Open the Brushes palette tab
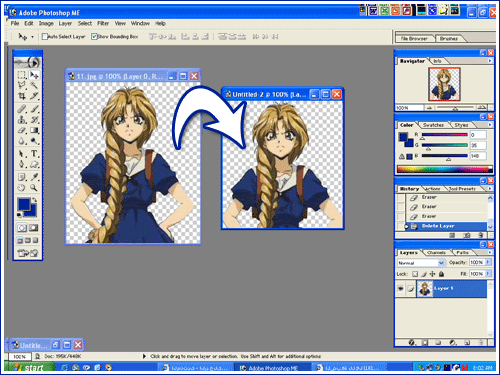Viewport: 500px width, 375px height. click(x=449, y=39)
